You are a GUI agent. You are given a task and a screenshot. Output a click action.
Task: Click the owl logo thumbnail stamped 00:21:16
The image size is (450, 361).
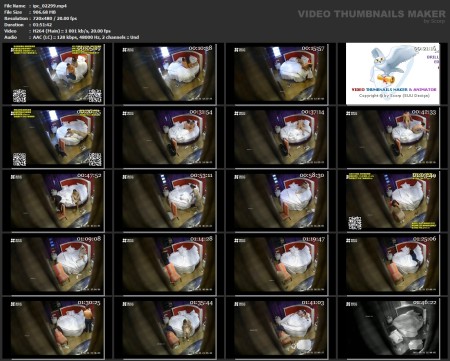coord(393,74)
